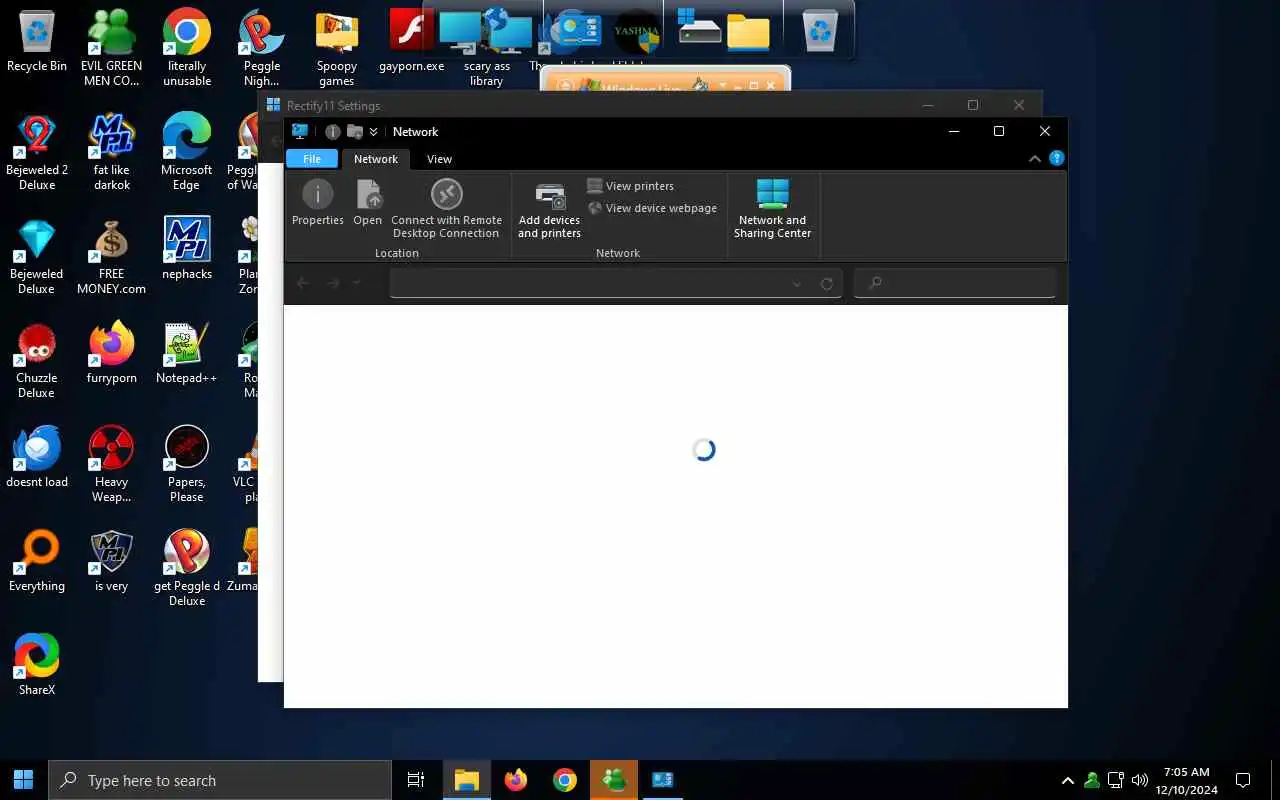Screen dimensions: 1280x800
Task: Select Microsoft Edge desktop shortcut
Action: 186,152
